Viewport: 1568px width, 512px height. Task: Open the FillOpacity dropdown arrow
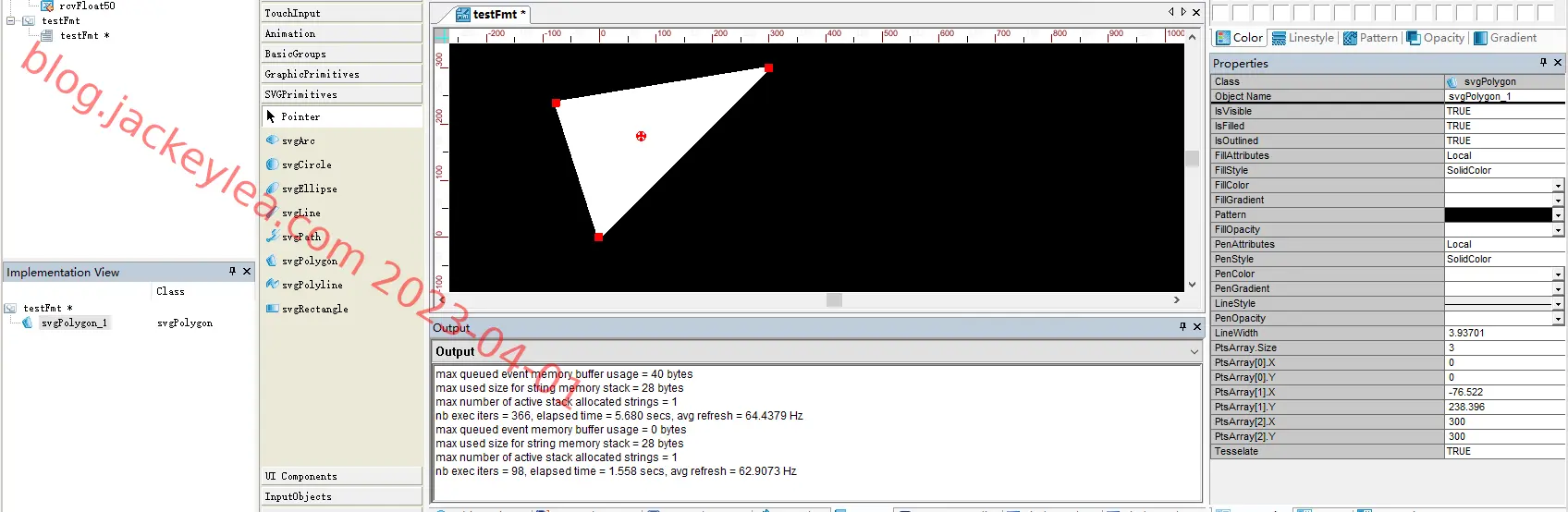1558,230
